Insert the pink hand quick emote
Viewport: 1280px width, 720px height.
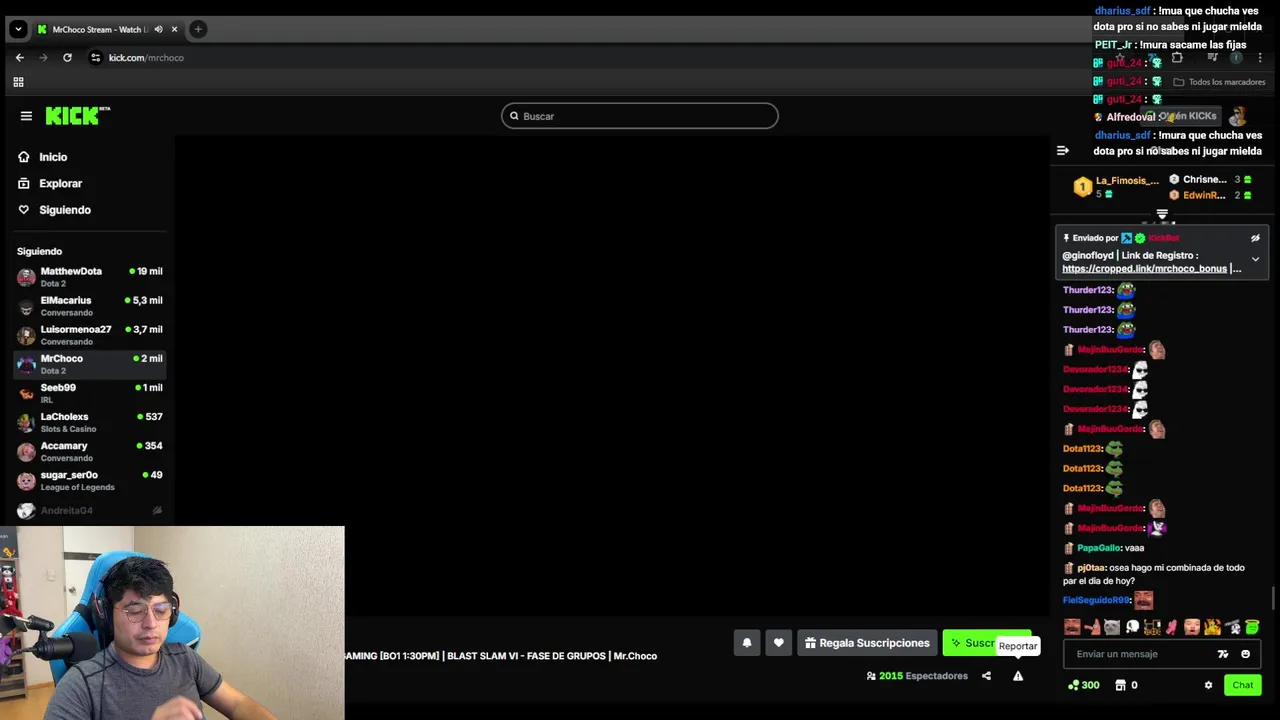pyautogui.click(x=1172, y=627)
